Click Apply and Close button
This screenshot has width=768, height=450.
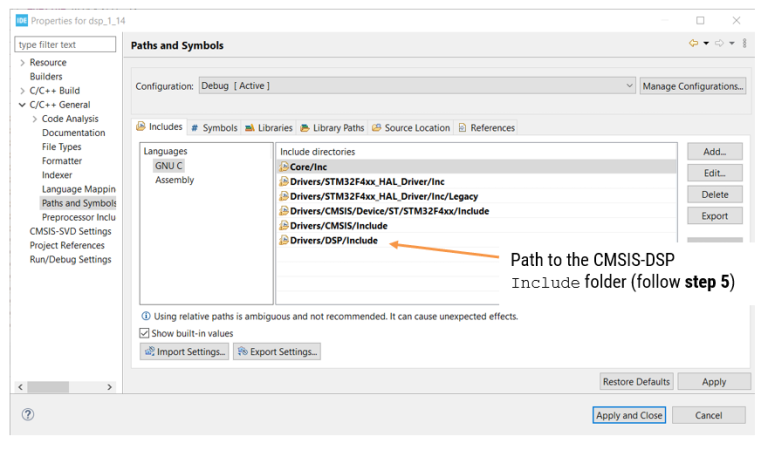point(629,415)
